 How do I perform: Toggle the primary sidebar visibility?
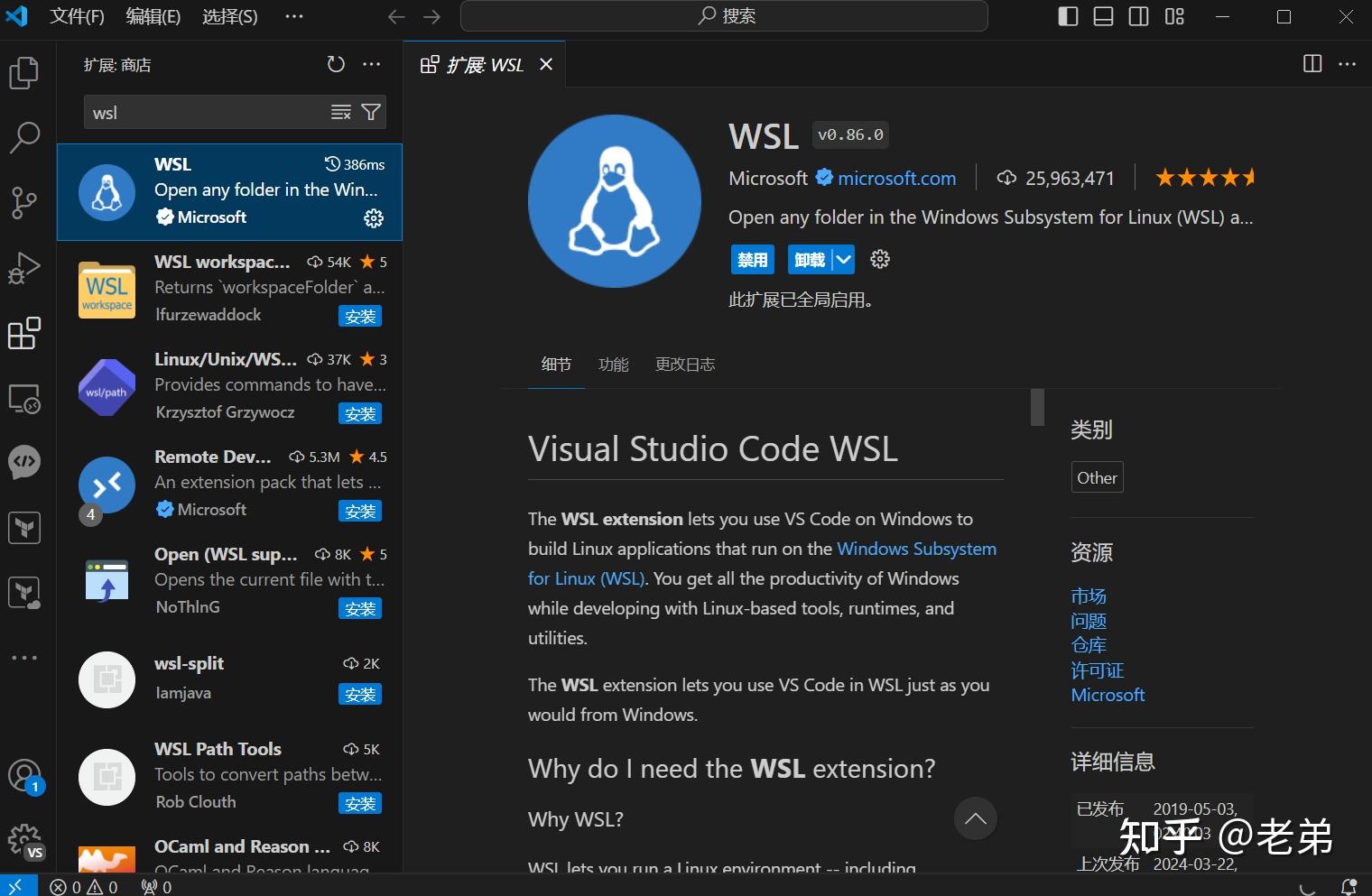(x=1067, y=16)
